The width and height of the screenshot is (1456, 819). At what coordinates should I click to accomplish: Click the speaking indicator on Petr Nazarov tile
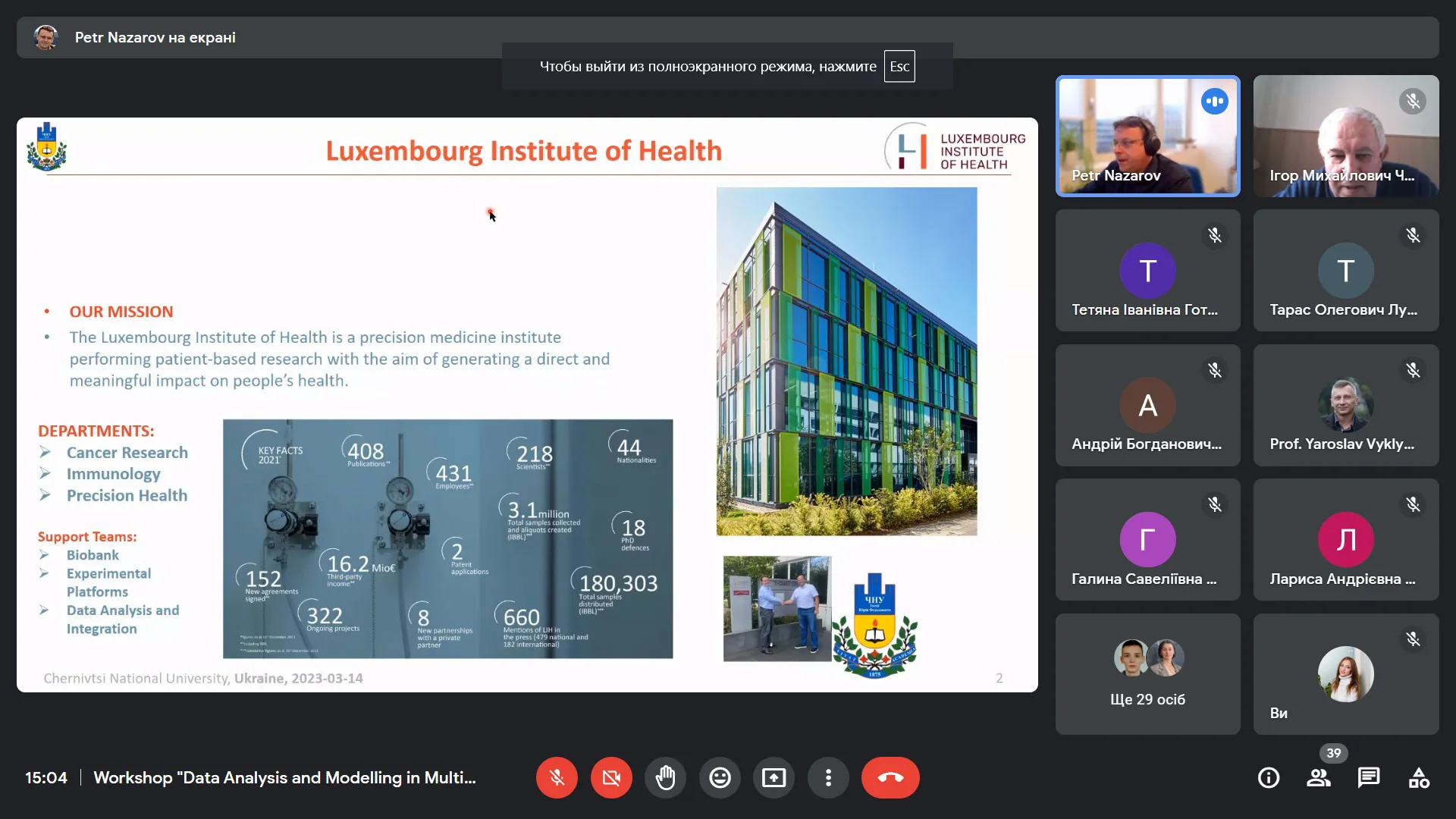coord(1214,101)
